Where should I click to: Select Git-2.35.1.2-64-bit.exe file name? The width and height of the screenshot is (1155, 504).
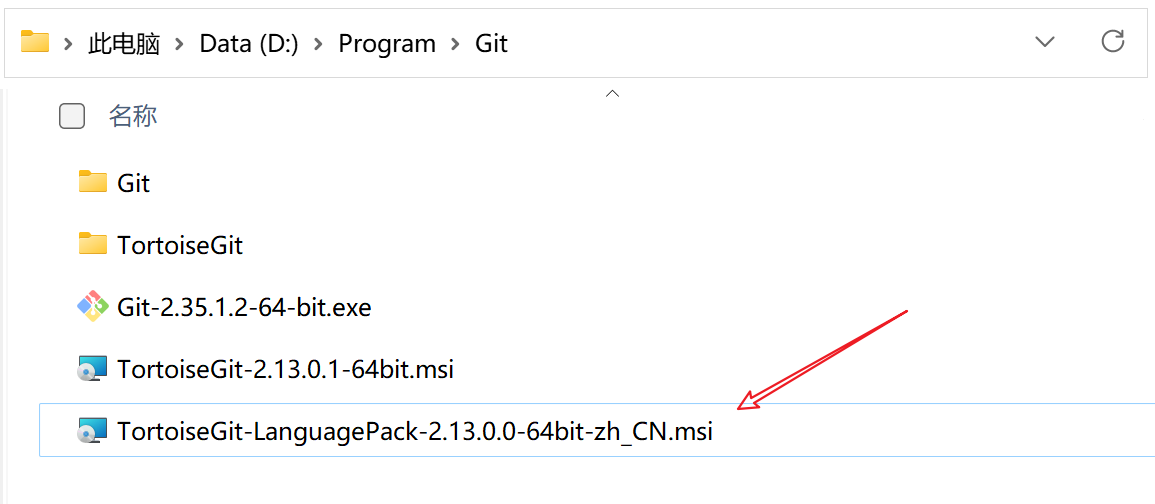click(x=244, y=307)
